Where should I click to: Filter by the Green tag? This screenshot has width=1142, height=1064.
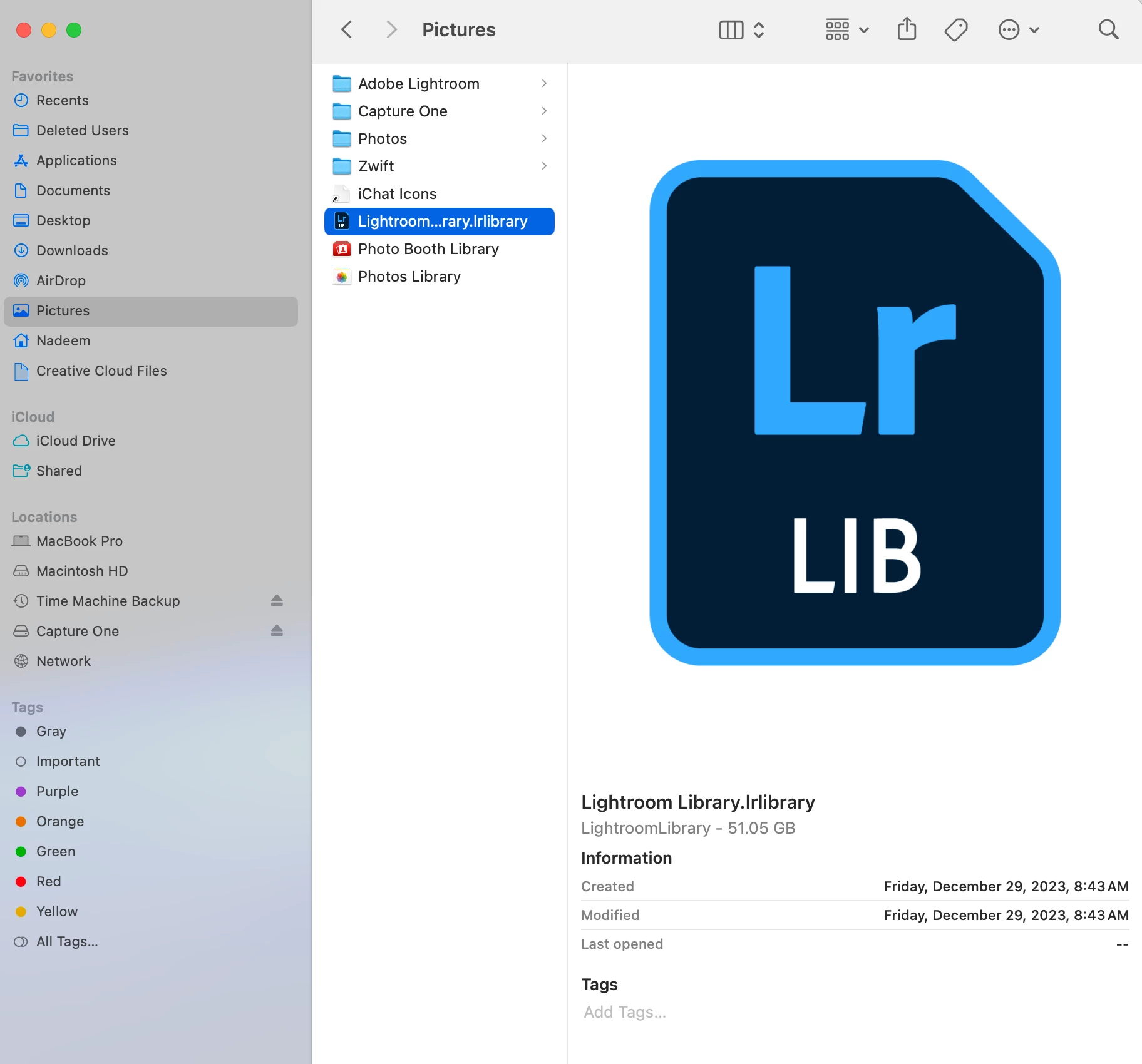(x=150, y=851)
